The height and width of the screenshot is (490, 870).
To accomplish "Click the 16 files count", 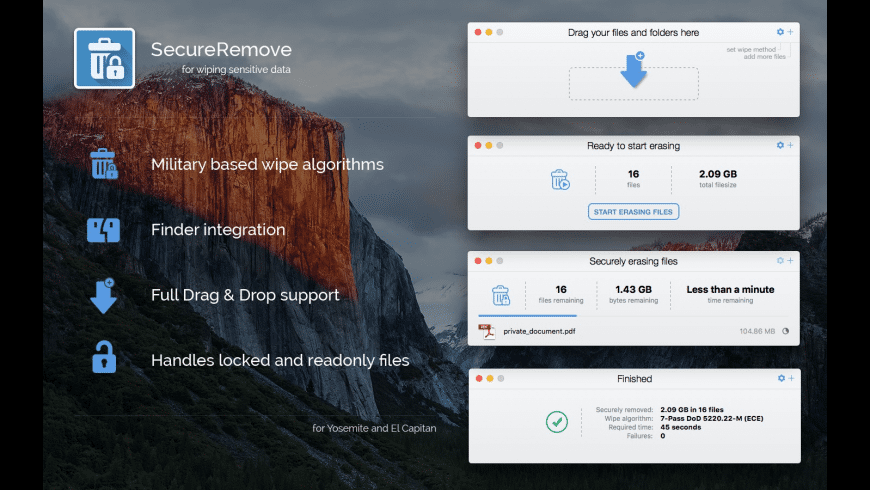I will 633,174.
